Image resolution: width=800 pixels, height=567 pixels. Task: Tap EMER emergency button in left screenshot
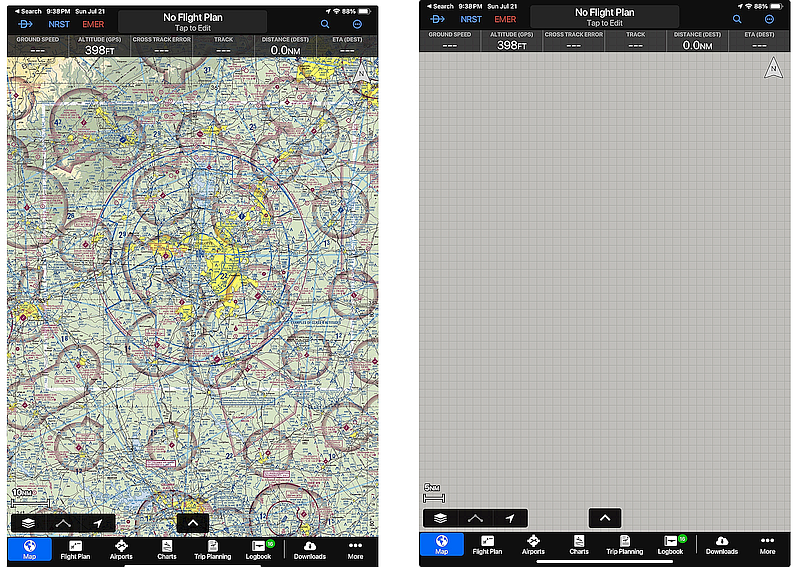tap(93, 24)
